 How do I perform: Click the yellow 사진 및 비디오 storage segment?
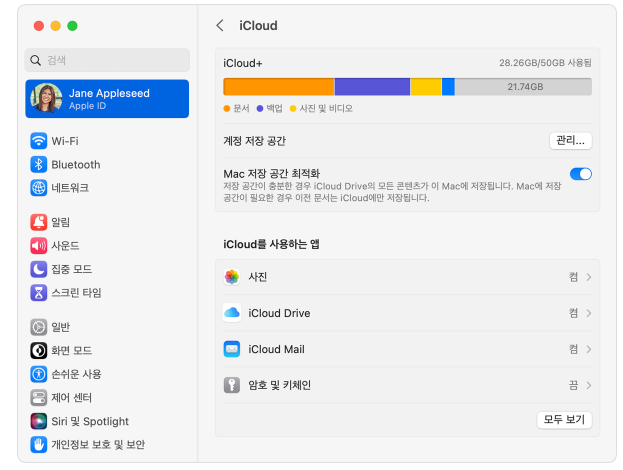pyautogui.click(x=426, y=87)
